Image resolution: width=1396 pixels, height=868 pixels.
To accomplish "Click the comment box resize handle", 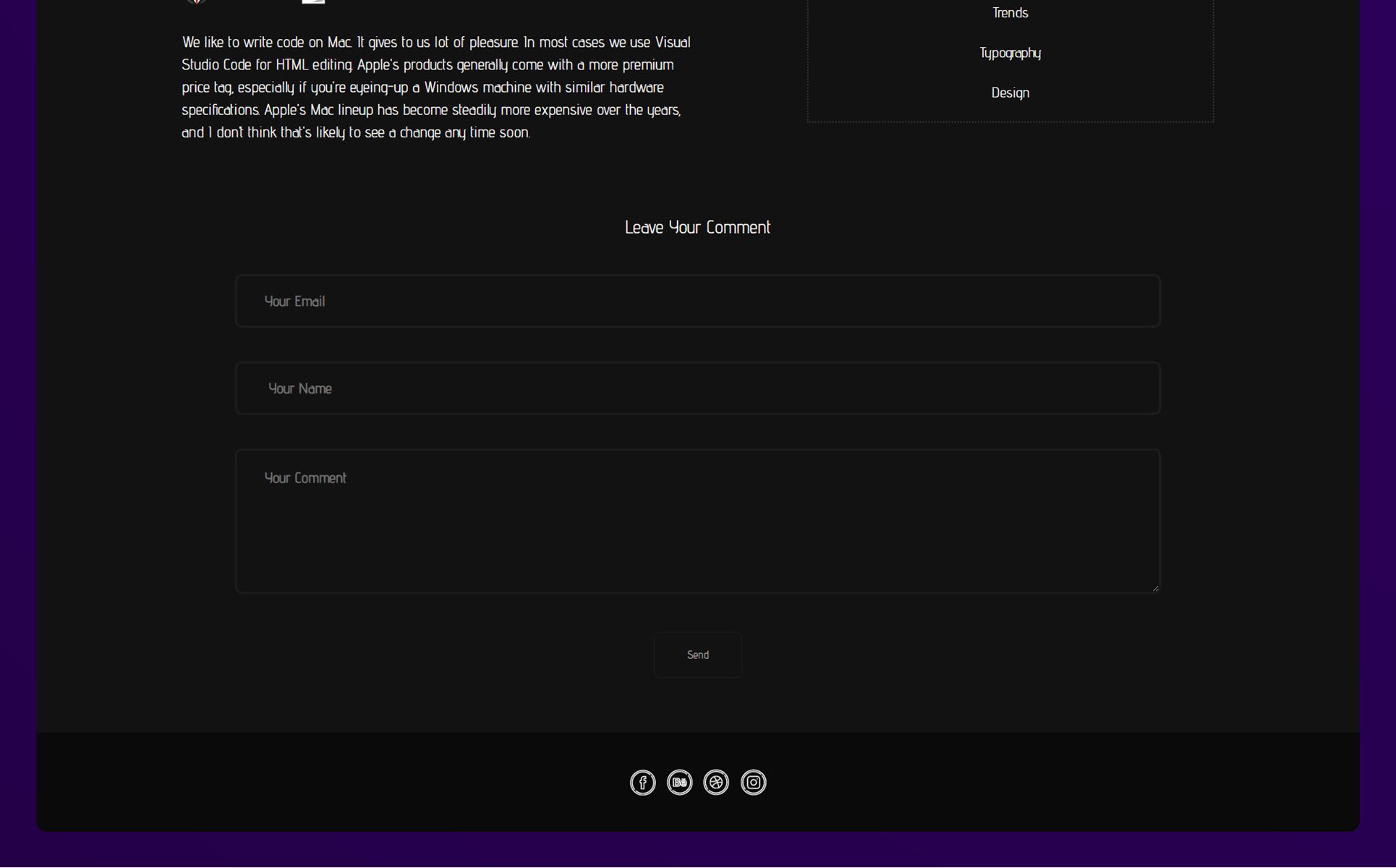I will pos(1155,588).
